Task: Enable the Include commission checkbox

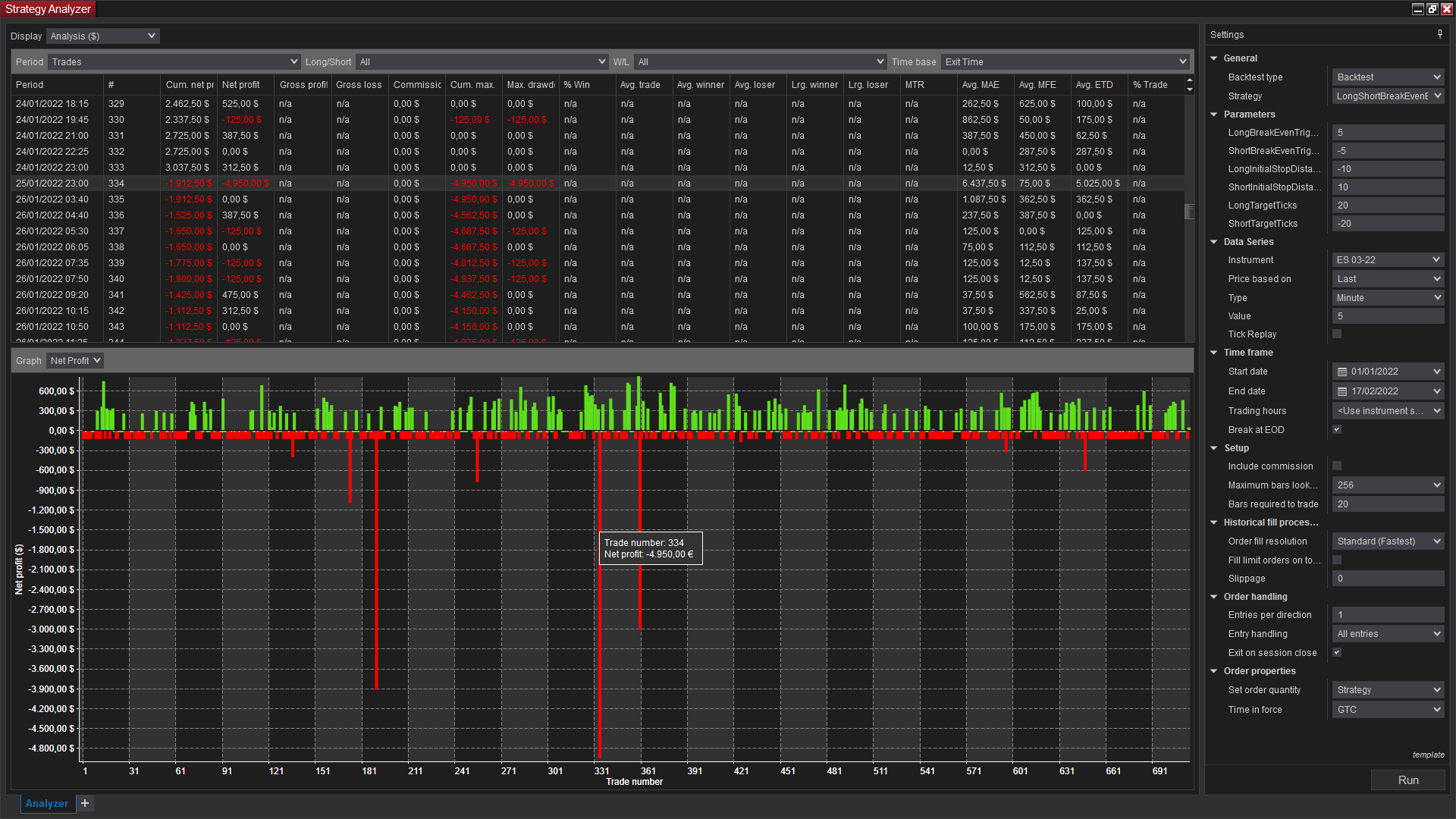Action: click(1337, 466)
